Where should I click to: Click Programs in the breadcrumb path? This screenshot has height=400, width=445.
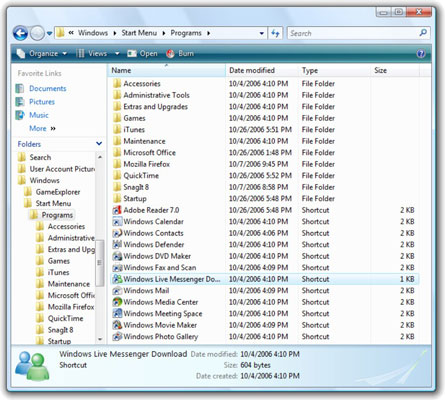[x=186, y=33]
